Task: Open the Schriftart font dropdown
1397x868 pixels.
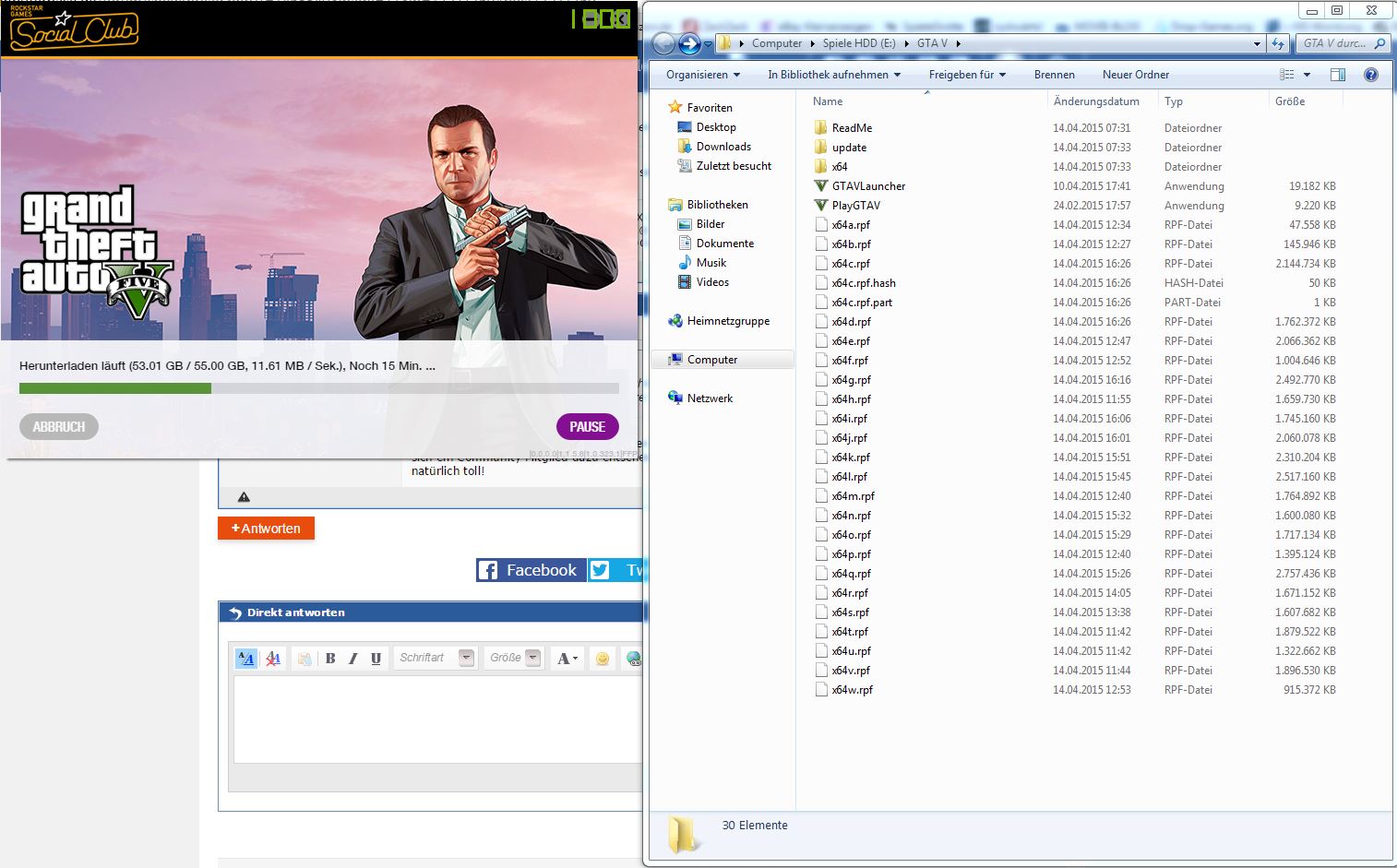Action: click(x=435, y=658)
